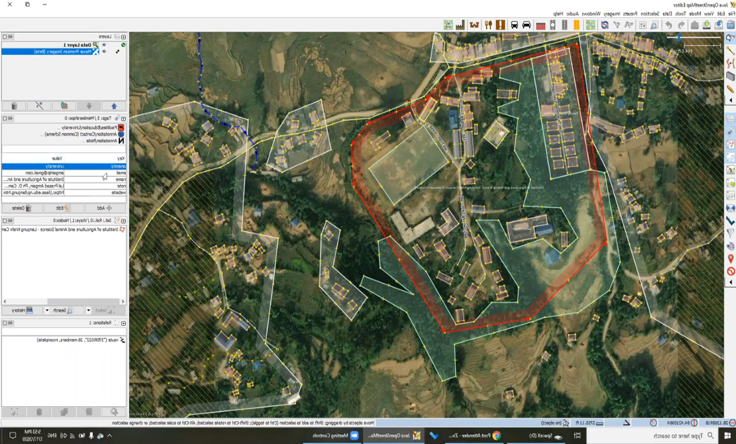Click the green grid icon at toolbar end
The height and width of the screenshot is (444, 736).
point(448,25)
